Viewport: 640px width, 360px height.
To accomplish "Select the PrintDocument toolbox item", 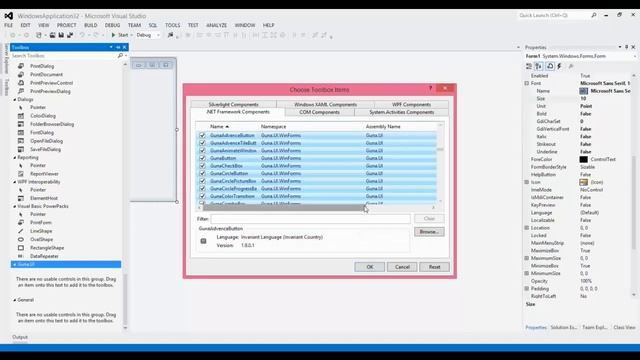I will 46,75.
